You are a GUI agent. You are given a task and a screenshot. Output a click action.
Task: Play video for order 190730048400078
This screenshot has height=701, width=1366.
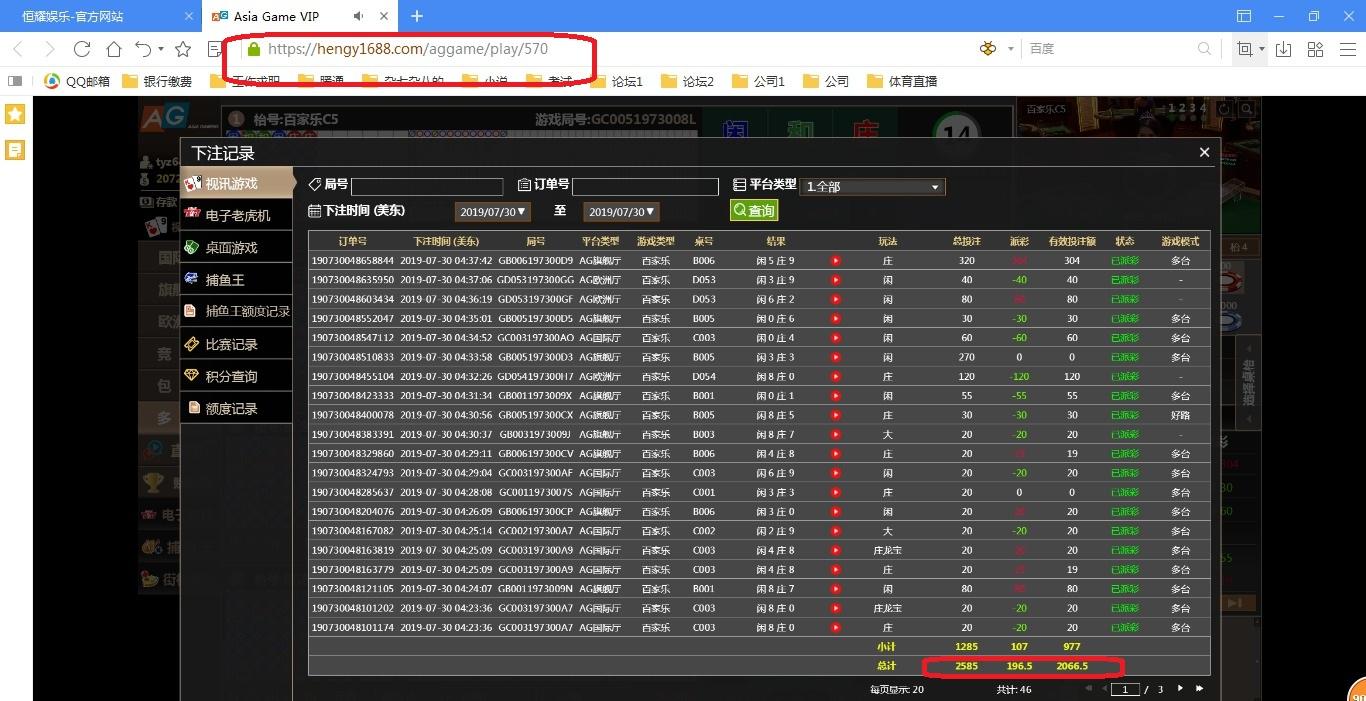[836, 415]
